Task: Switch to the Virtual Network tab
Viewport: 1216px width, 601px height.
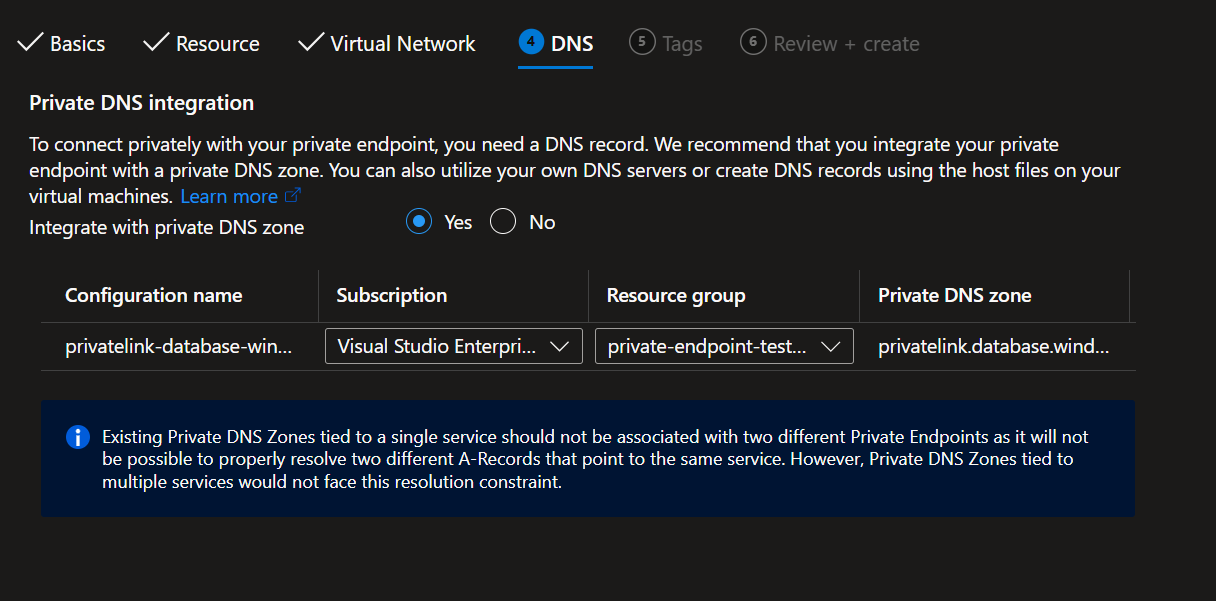Action: click(x=387, y=44)
